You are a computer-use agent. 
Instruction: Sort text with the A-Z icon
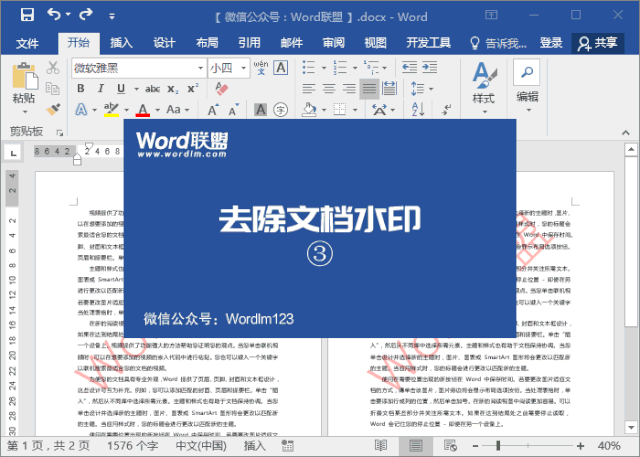click(x=418, y=109)
